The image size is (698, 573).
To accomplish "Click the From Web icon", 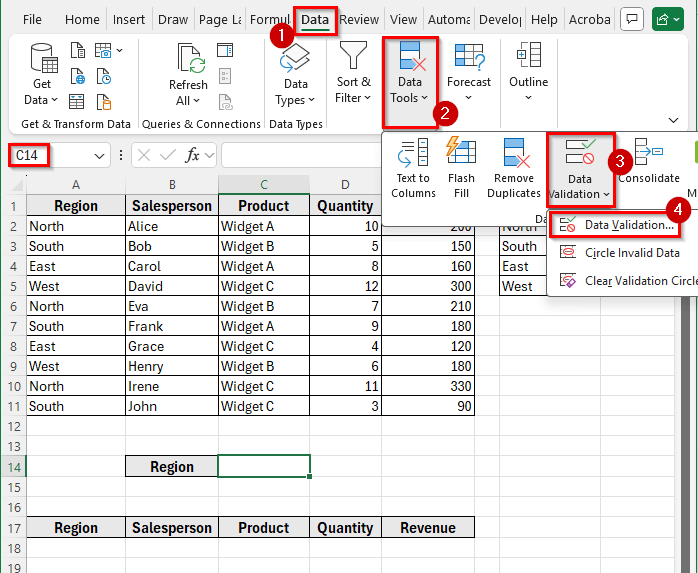I will 77,77.
